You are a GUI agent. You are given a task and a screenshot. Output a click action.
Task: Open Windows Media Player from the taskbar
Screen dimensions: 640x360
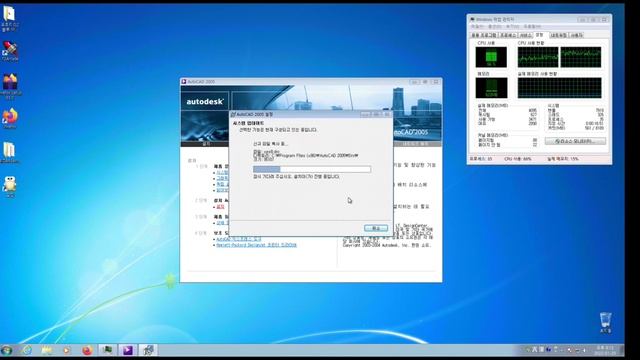67,350
